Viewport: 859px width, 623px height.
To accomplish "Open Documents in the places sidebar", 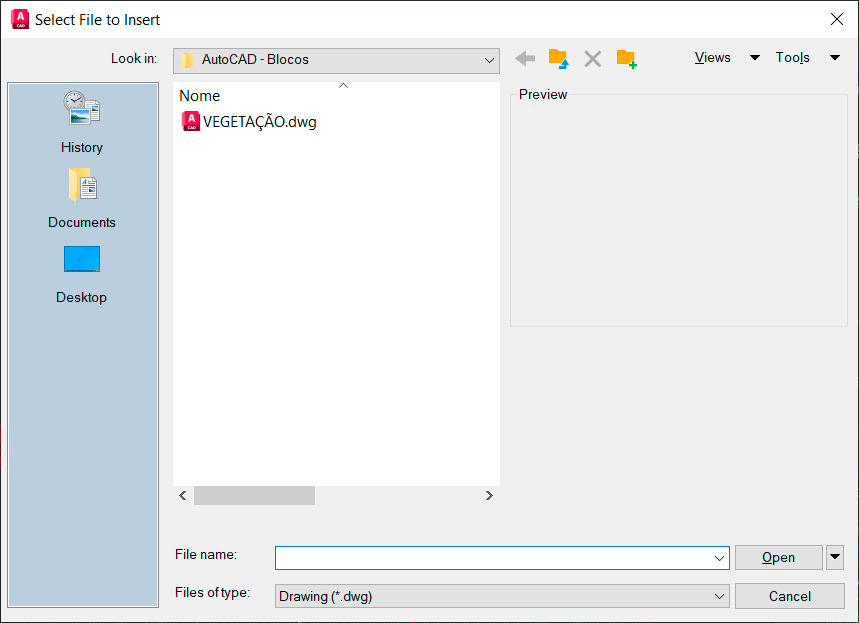I will pyautogui.click(x=81, y=197).
